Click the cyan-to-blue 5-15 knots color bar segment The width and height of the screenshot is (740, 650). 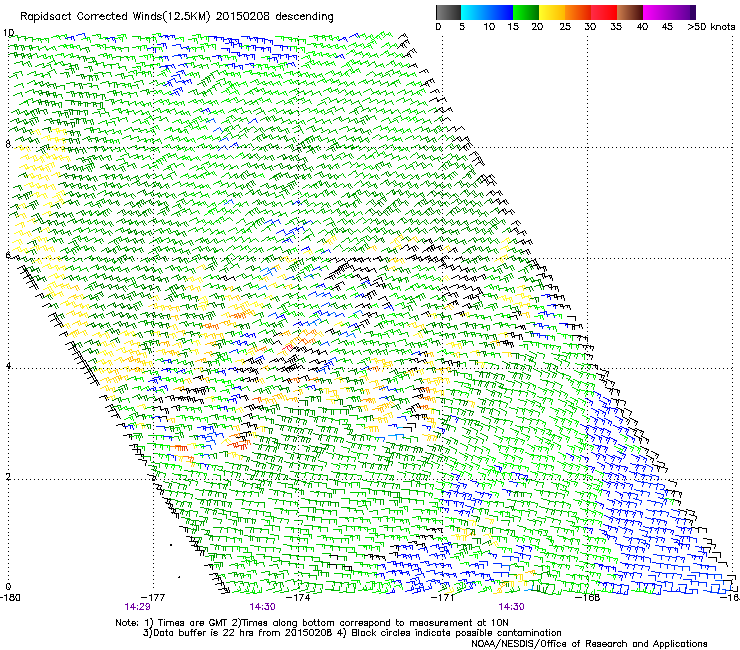[487, 12]
